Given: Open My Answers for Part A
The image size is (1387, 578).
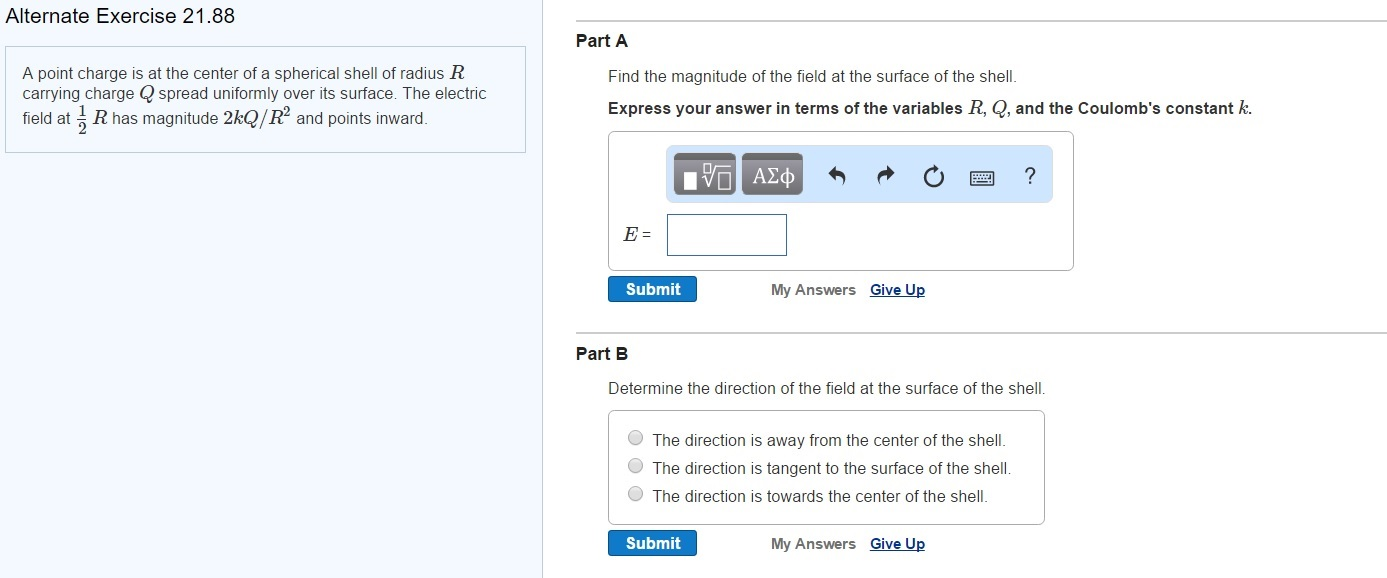Looking at the screenshot, I should coord(813,290).
